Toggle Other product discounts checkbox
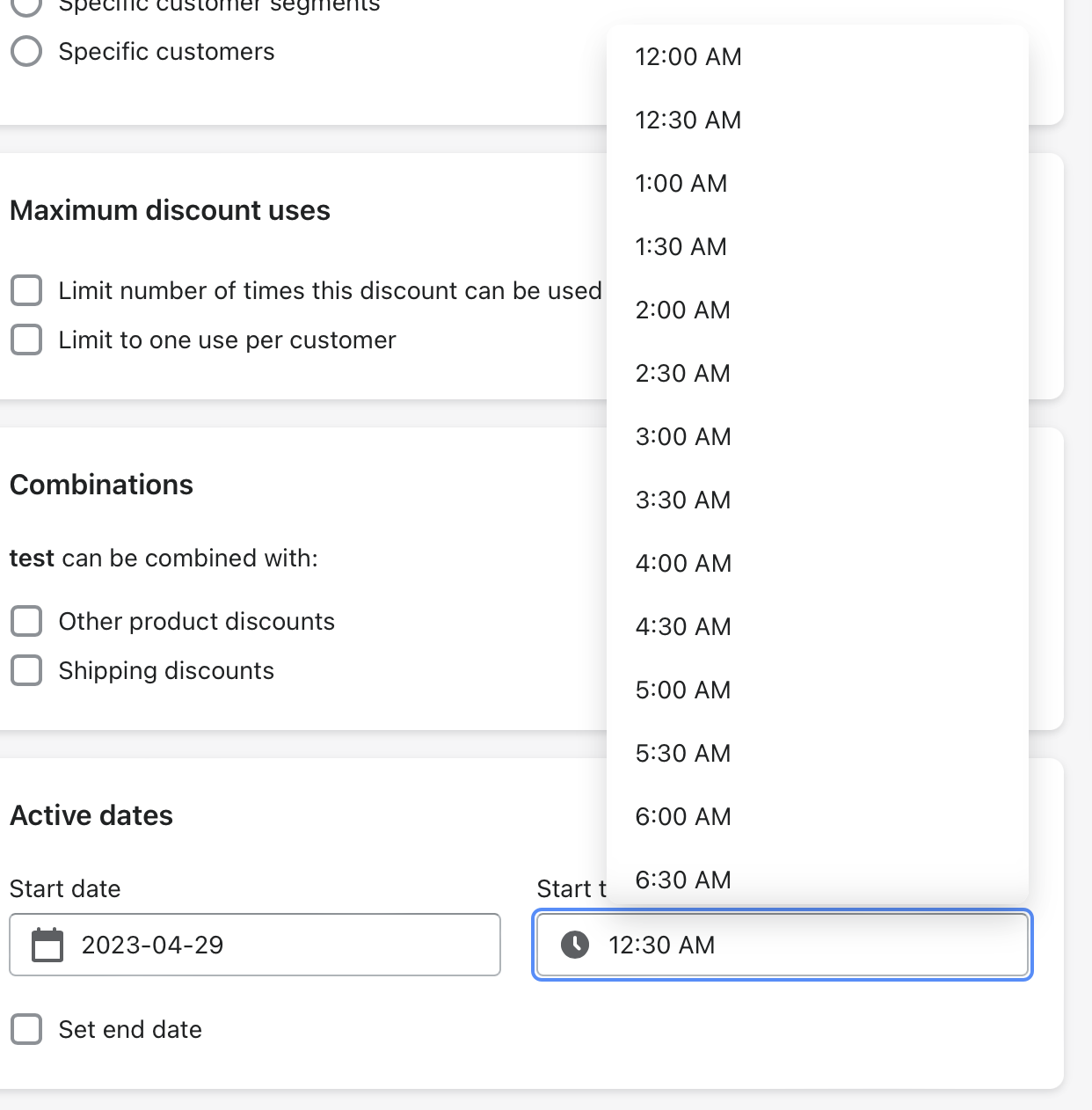 (x=26, y=621)
